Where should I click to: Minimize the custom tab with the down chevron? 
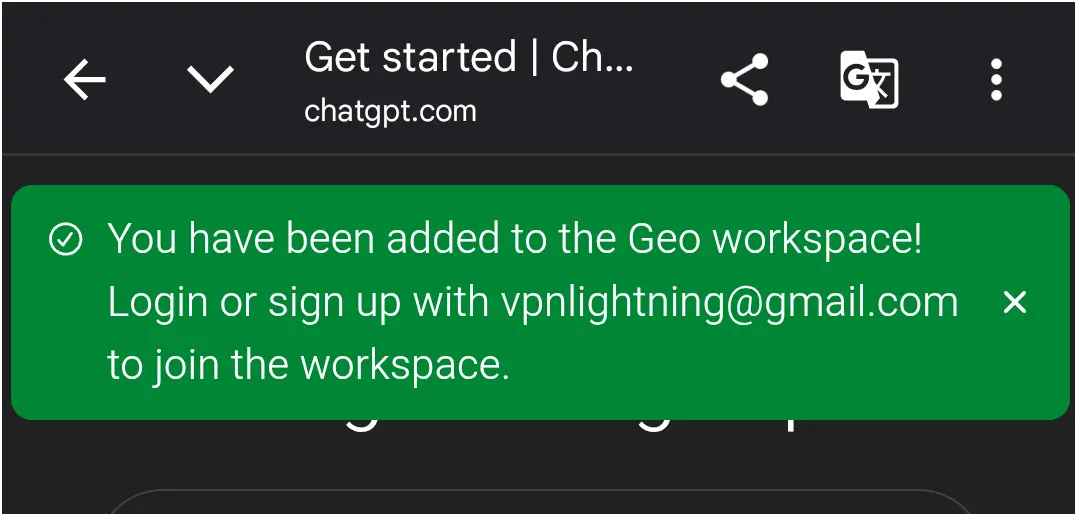tap(211, 79)
